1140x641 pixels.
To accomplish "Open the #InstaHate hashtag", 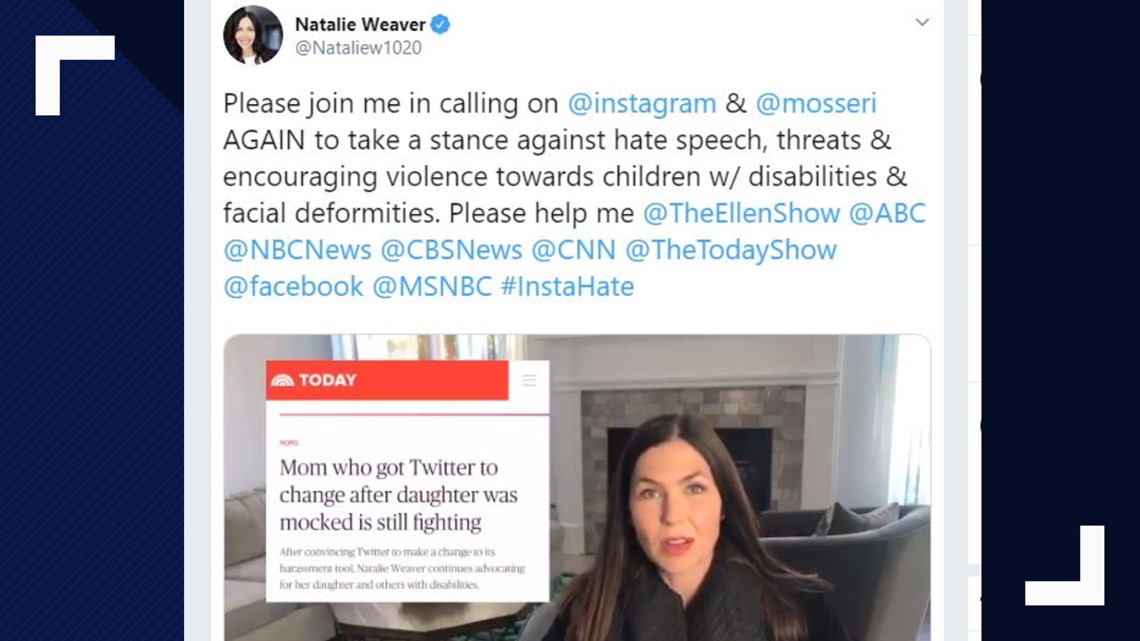I will (x=567, y=286).
